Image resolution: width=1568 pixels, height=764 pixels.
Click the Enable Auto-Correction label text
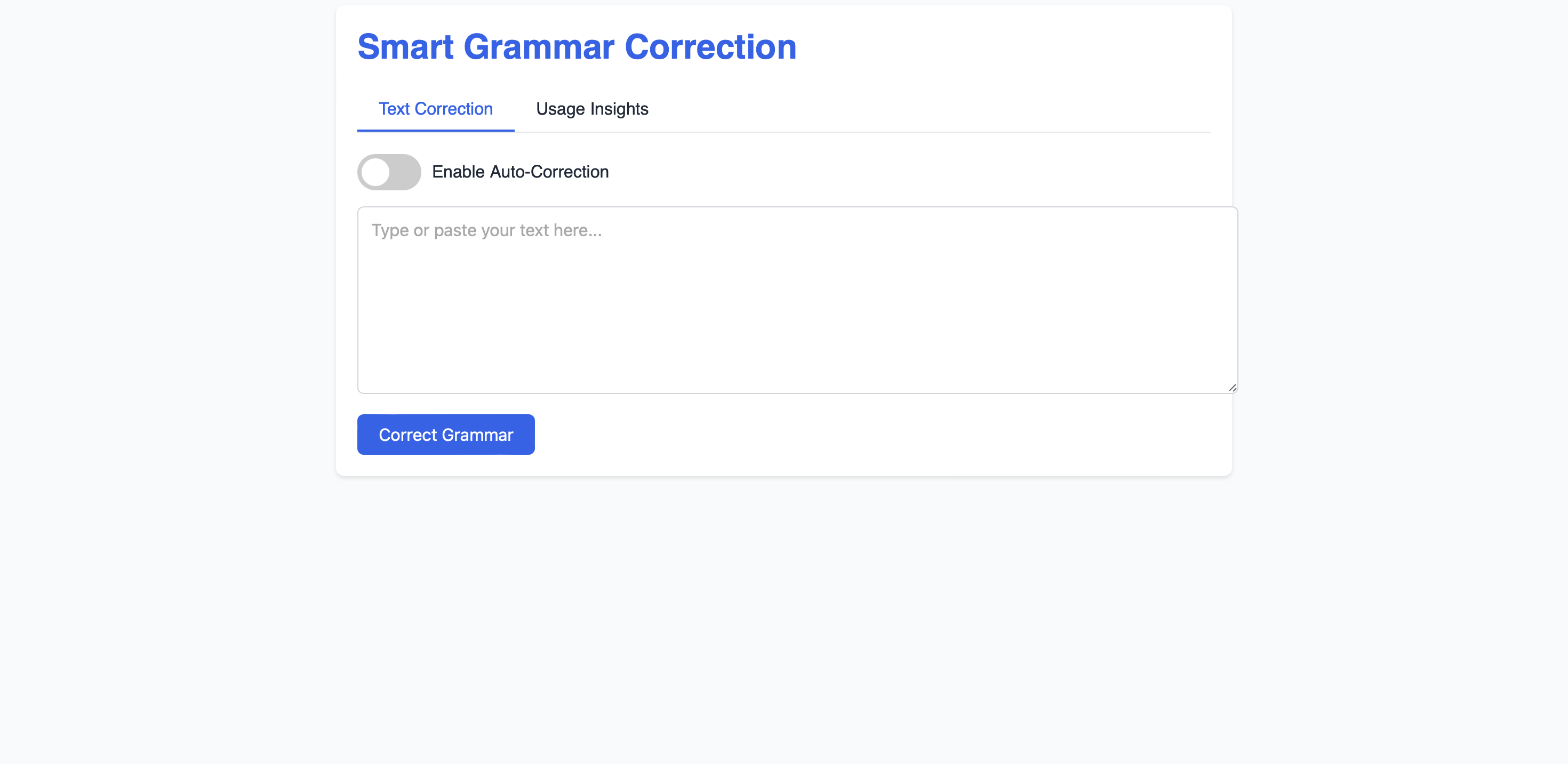coord(520,172)
